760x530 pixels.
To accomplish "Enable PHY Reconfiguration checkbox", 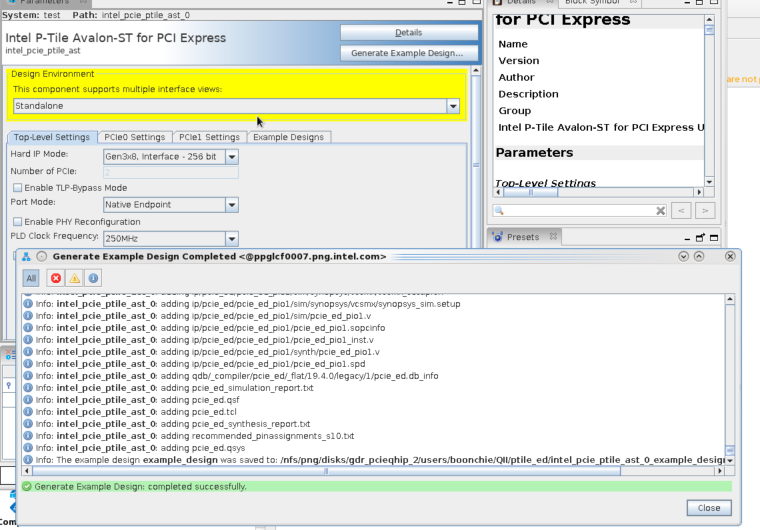I will [18, 222].
